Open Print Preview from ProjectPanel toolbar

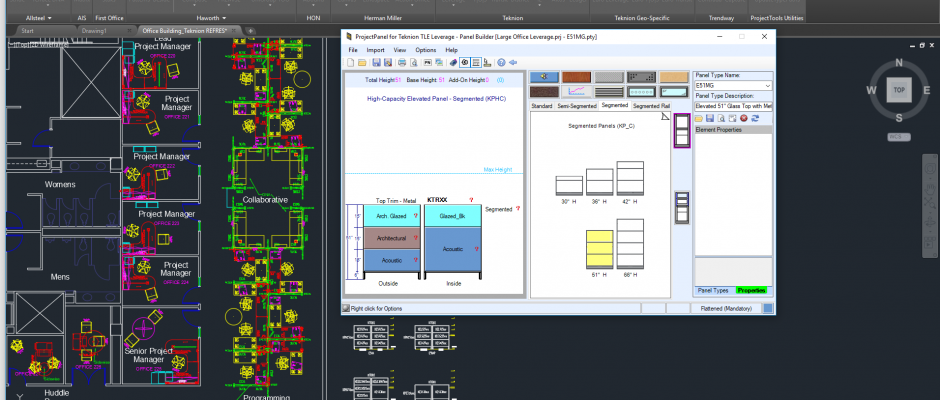(x=414, y=62)
